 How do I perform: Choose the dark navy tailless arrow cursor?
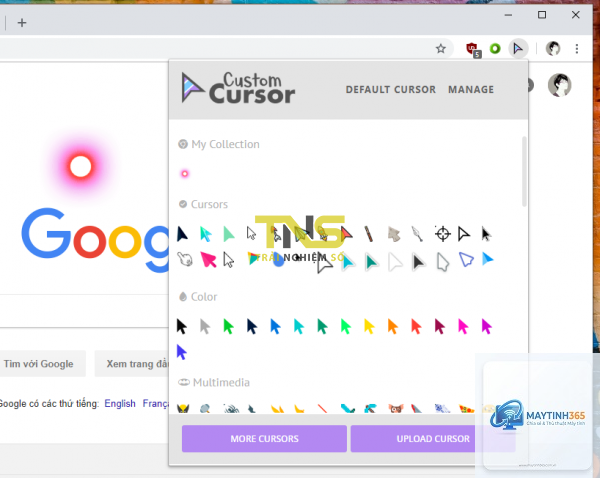click(x=183, y=233)
